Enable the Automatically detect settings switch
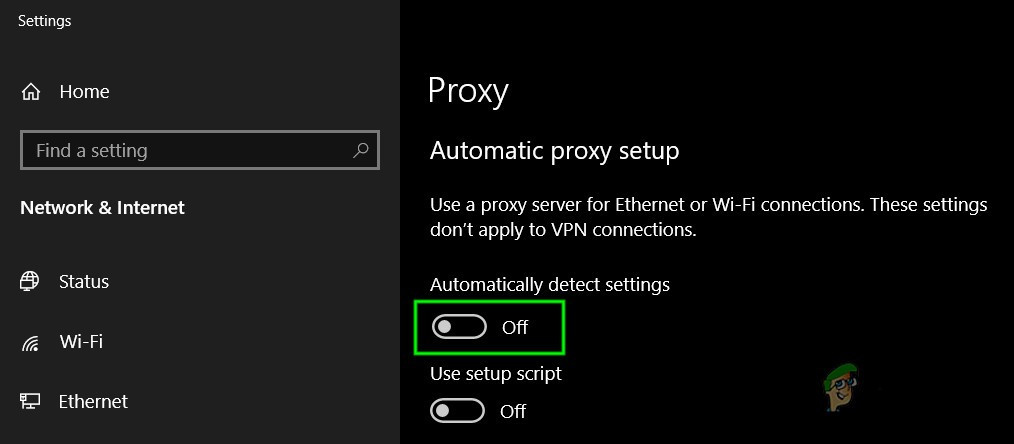1014x444 pixels. [x=459, y=327]
